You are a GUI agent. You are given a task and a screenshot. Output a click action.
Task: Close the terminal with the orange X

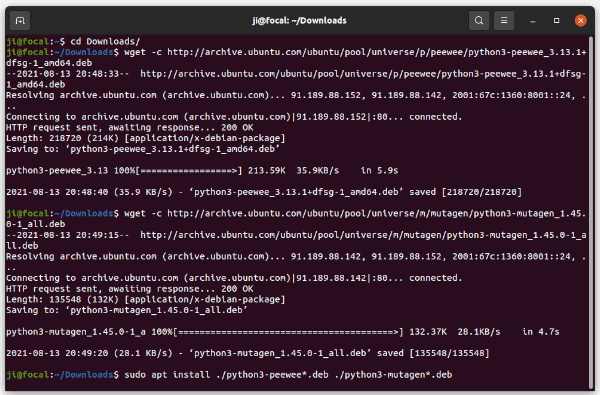(x=580, y=21)
